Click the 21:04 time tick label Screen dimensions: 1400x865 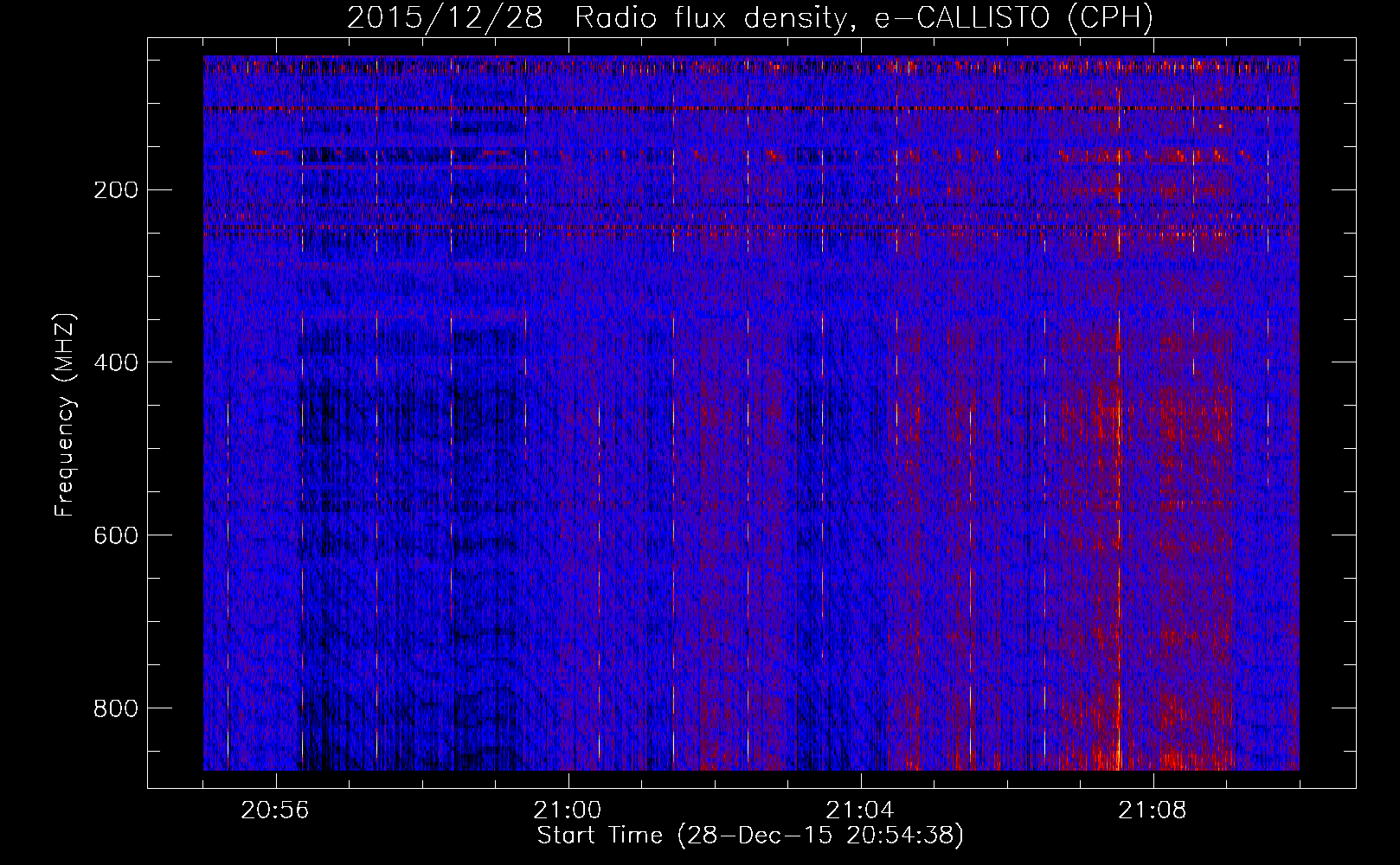click(860, 811)
